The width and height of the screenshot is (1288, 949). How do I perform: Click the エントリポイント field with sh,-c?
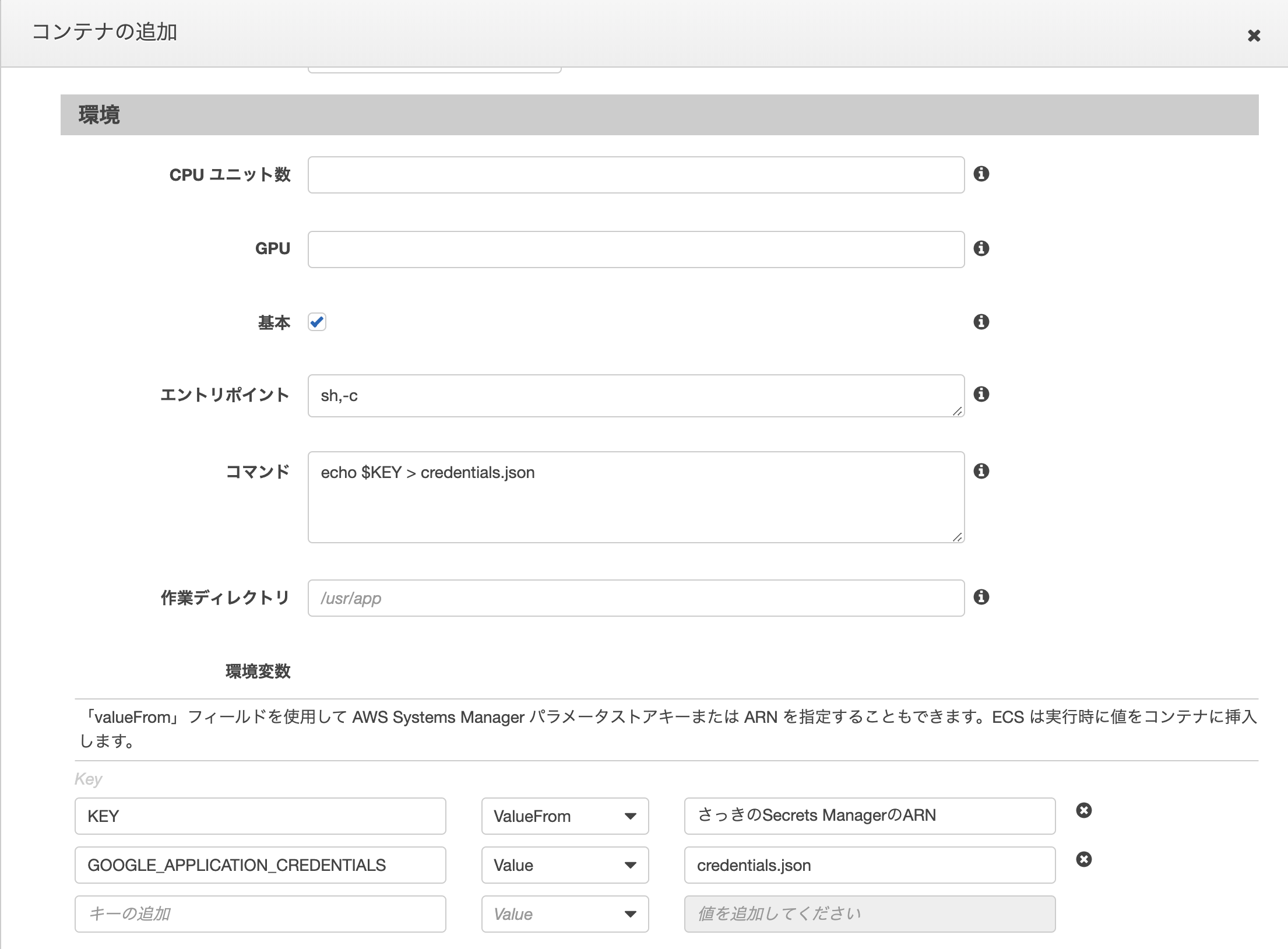pos(636,396)
